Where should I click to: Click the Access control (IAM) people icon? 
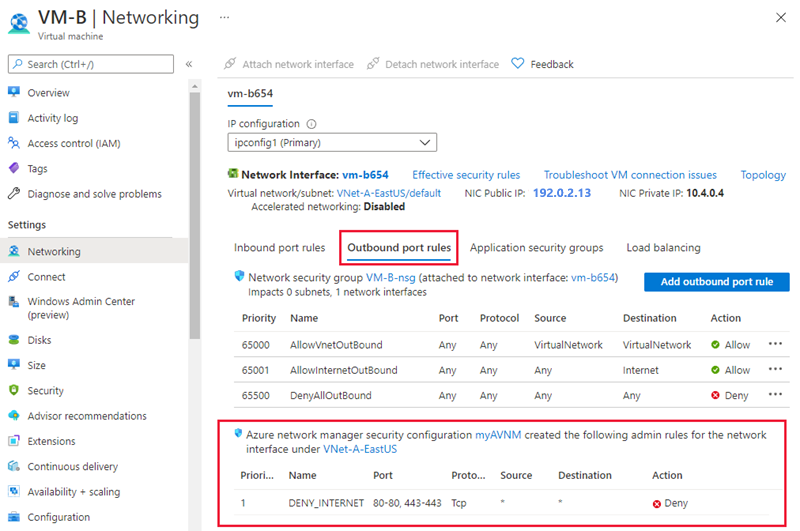[x=14, y=143]
